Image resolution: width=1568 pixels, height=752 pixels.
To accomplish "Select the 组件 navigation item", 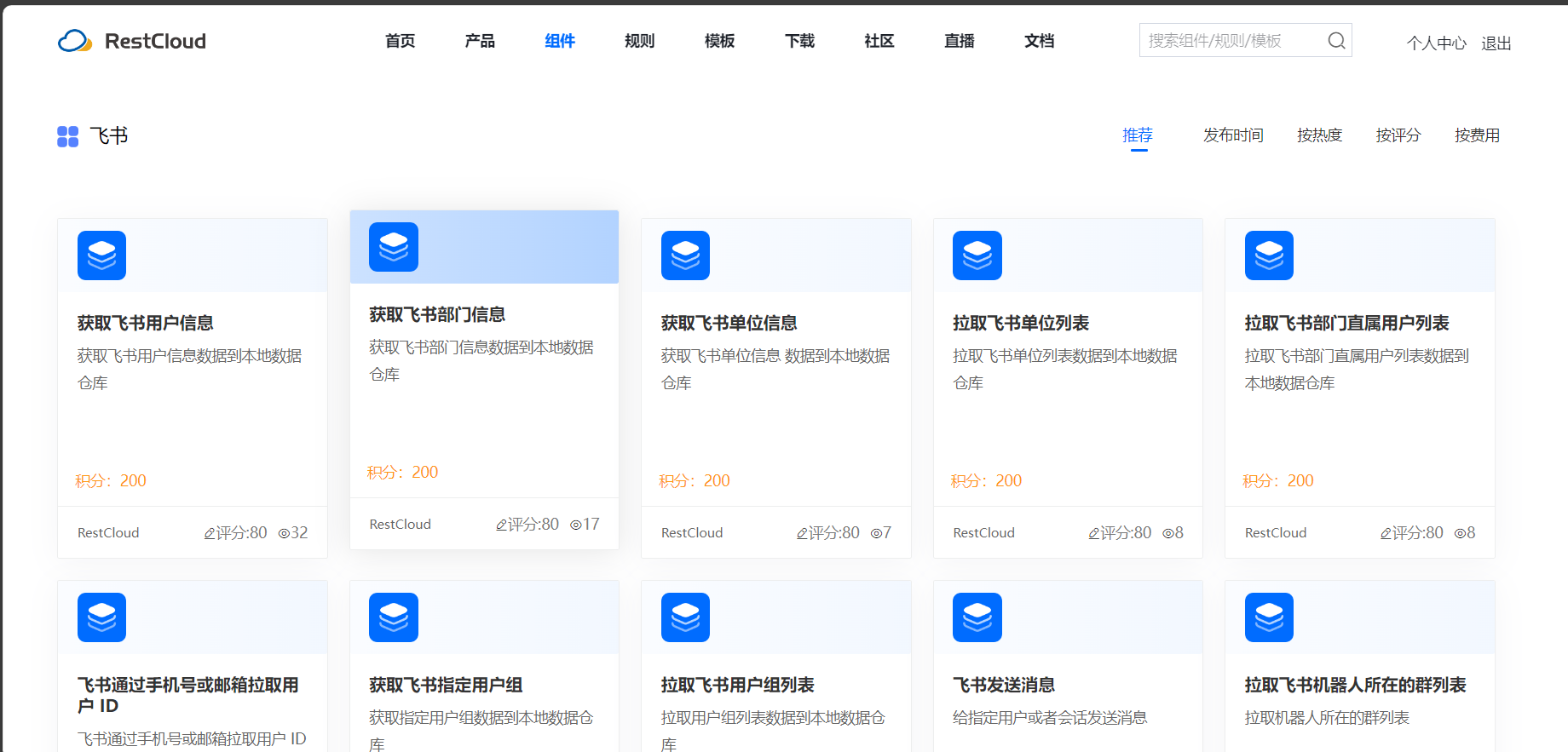I will [x=560, y=41].
